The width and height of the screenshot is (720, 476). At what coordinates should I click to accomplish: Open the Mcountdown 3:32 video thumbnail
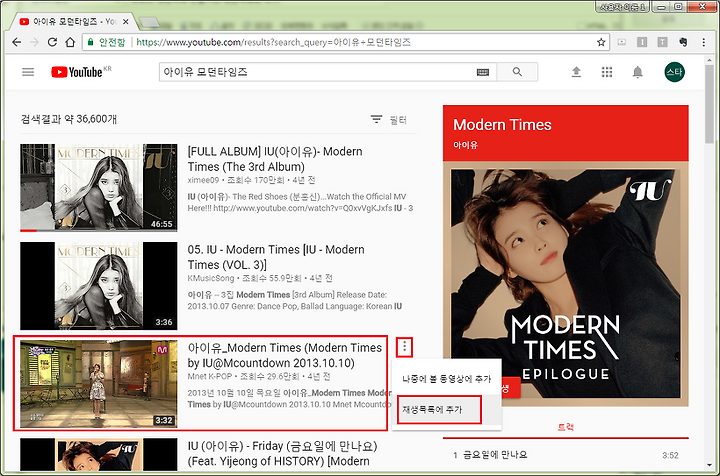point(98,384)
